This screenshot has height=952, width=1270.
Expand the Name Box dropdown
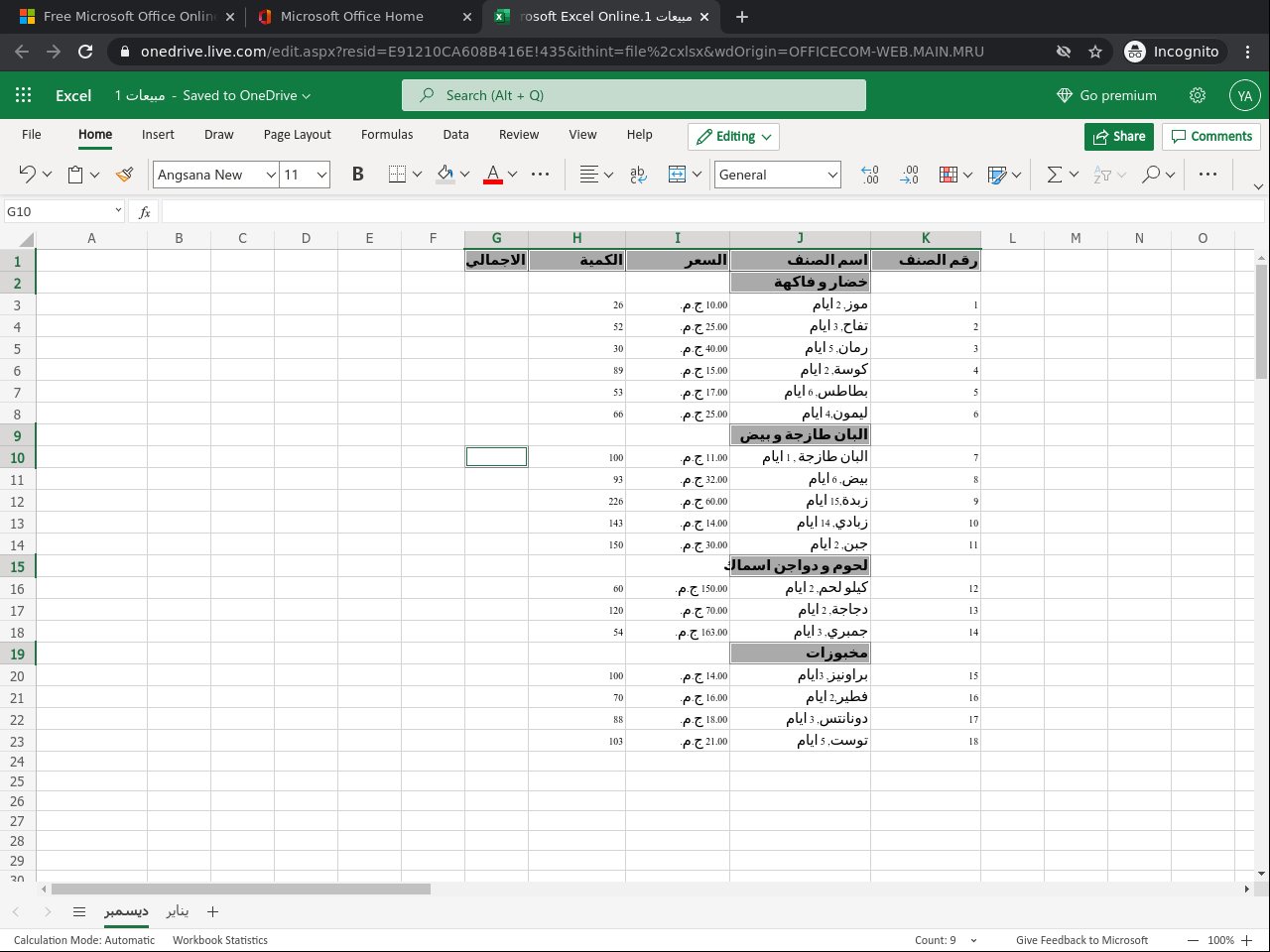[118, 211]
